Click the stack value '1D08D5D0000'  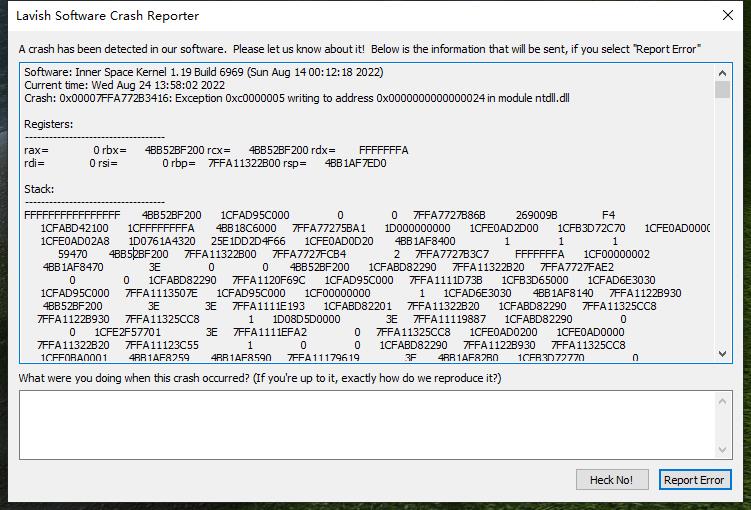click(x=306, y=319)
